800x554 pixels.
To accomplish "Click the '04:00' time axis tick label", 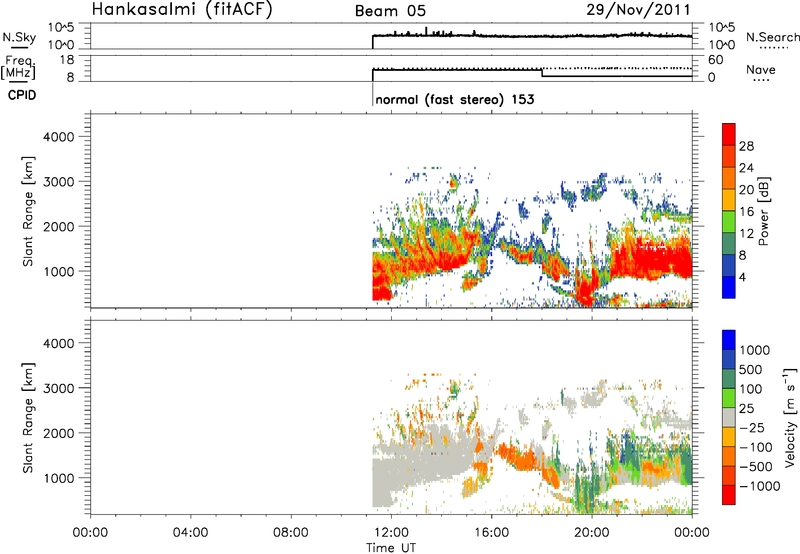I will [x=191, y=533].
